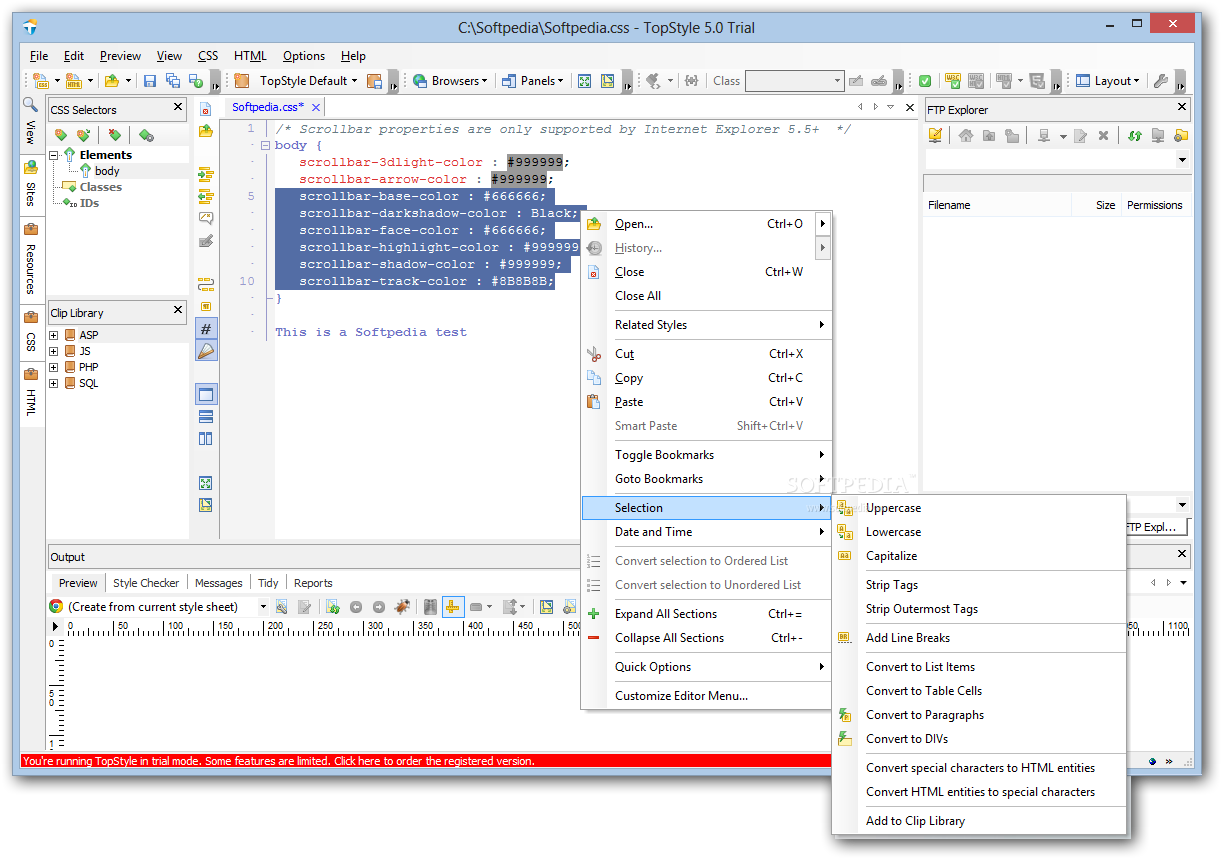Click the Permissions column header
Viewport: 1222px width, 859px height.
coord(1155,205)
